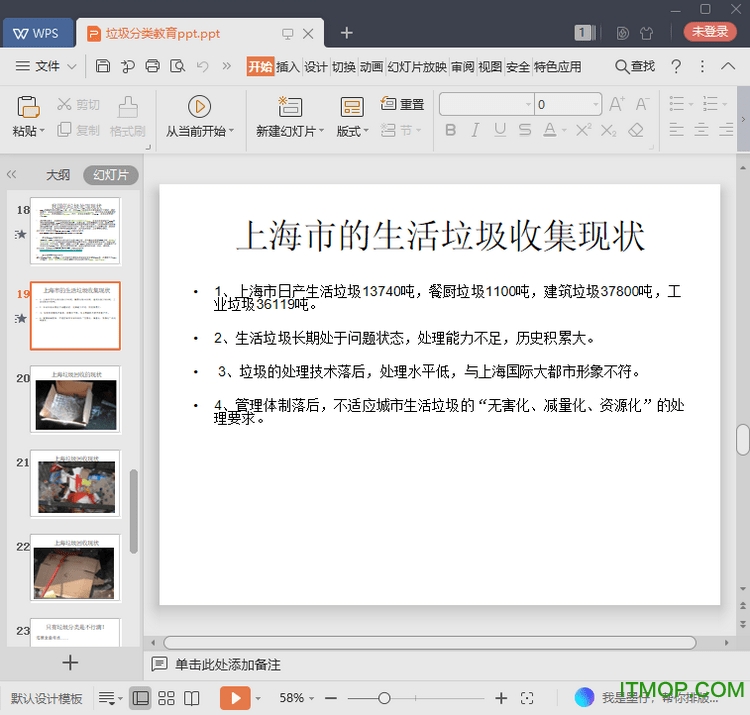Image resolution: width=750 pixels, height=715 pixels.
Task: Click the notes icon below the slide
Action: click(159, 664)
